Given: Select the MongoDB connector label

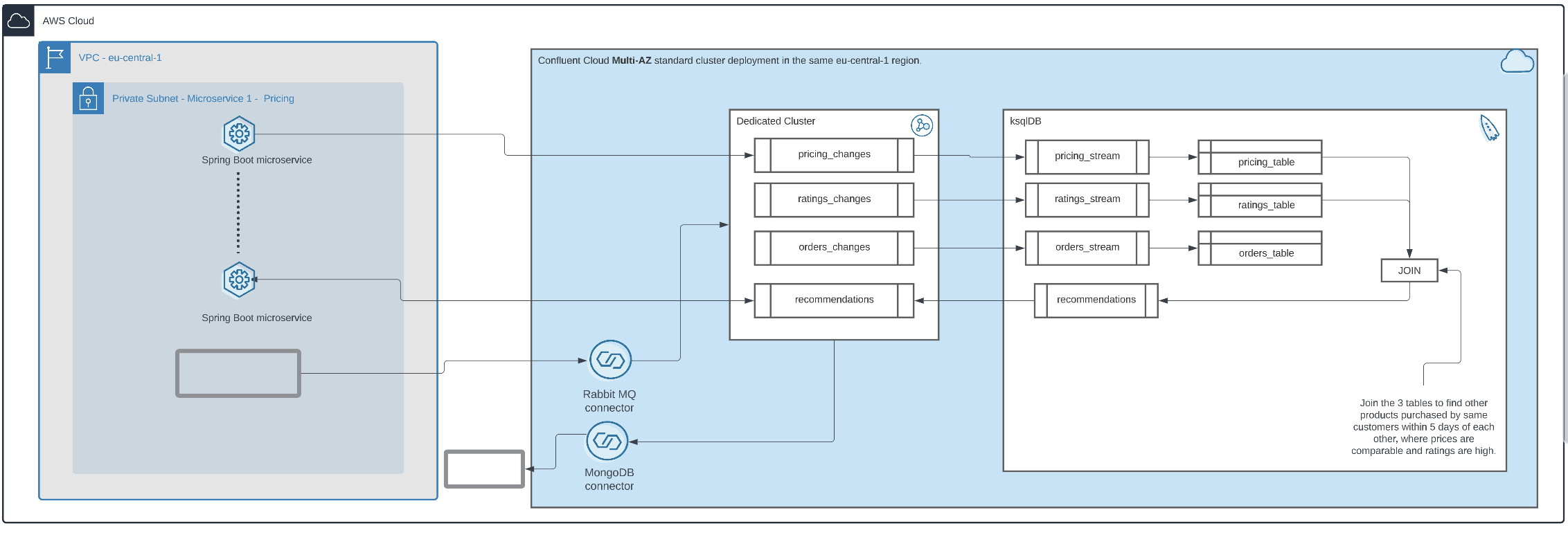Looking at the screenshot, I should [x=609, y=479].
